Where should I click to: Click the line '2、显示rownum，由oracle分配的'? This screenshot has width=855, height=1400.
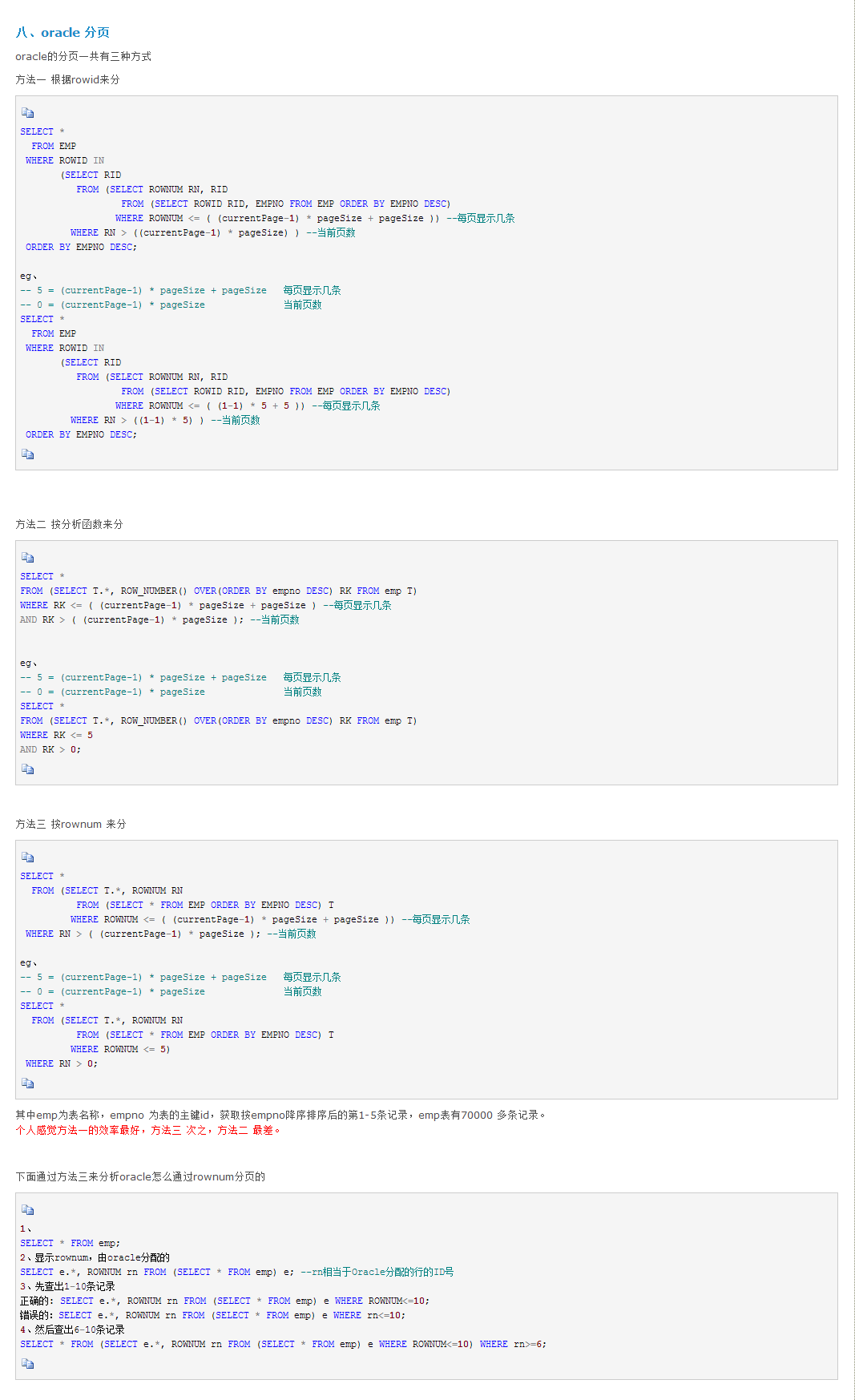(x=95, y=1257)
